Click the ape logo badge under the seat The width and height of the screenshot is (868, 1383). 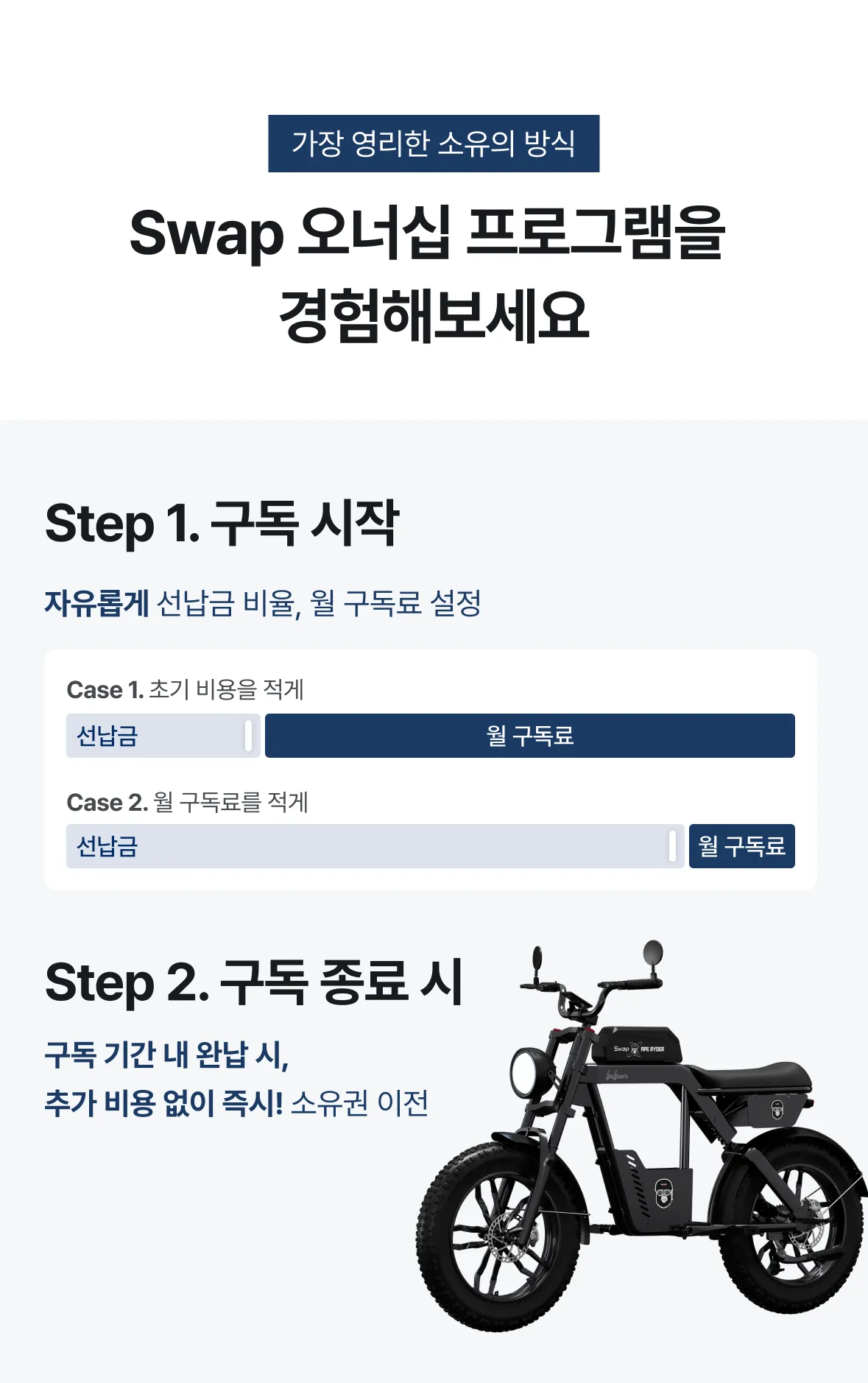[777, 1108]
